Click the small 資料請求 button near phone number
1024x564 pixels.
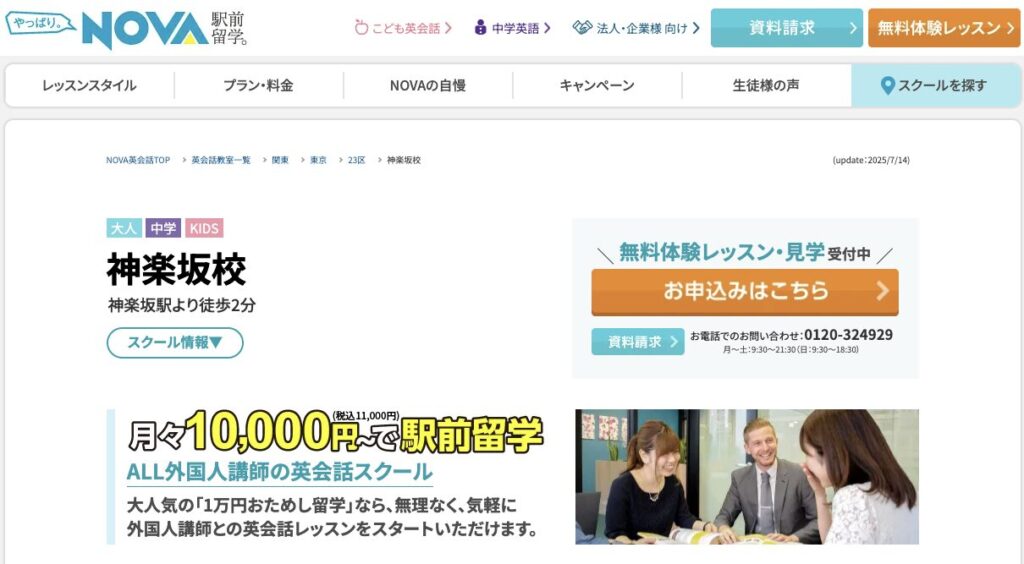[x=637, y=341]
